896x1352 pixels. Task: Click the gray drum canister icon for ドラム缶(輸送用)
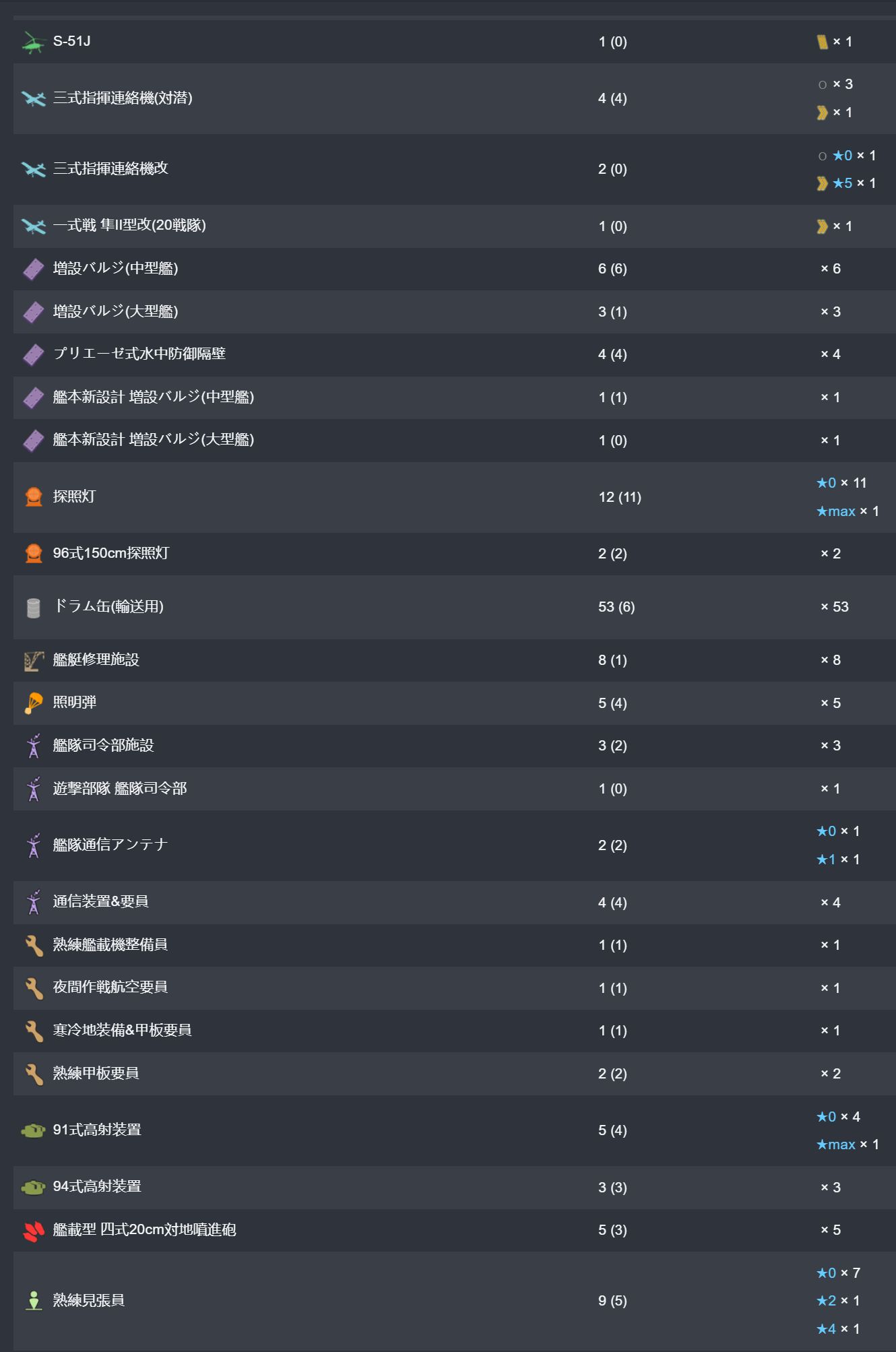pos(33,607)
